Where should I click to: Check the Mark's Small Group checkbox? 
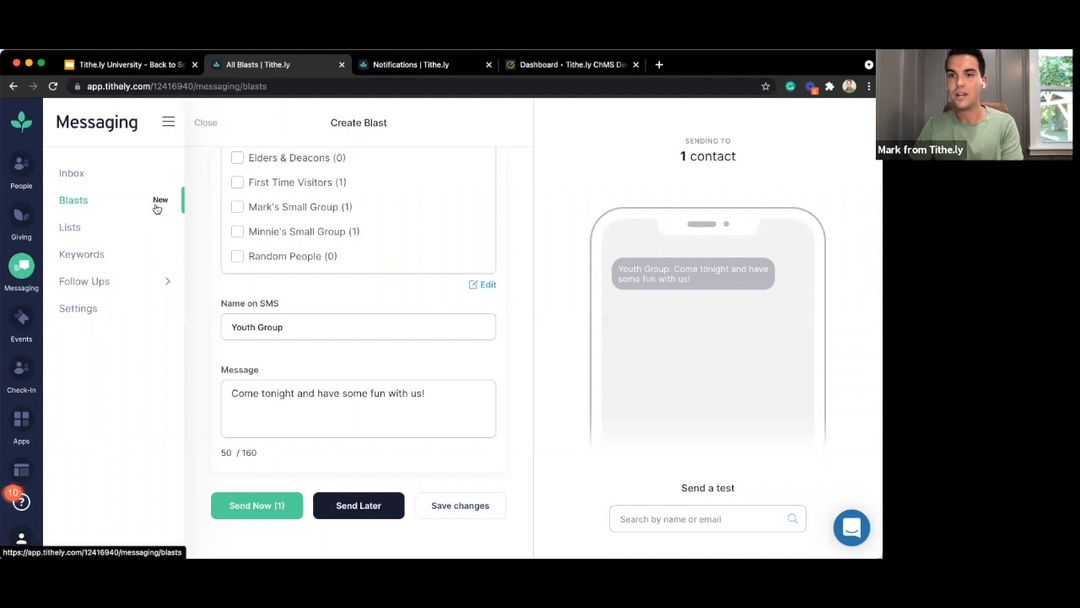point(237,206)
